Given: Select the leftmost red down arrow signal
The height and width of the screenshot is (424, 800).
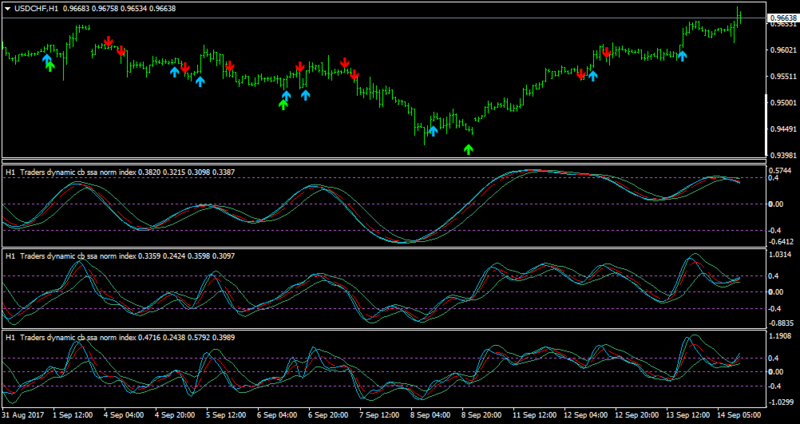Looking at the screenshot, I should click(x=108, y=41).
